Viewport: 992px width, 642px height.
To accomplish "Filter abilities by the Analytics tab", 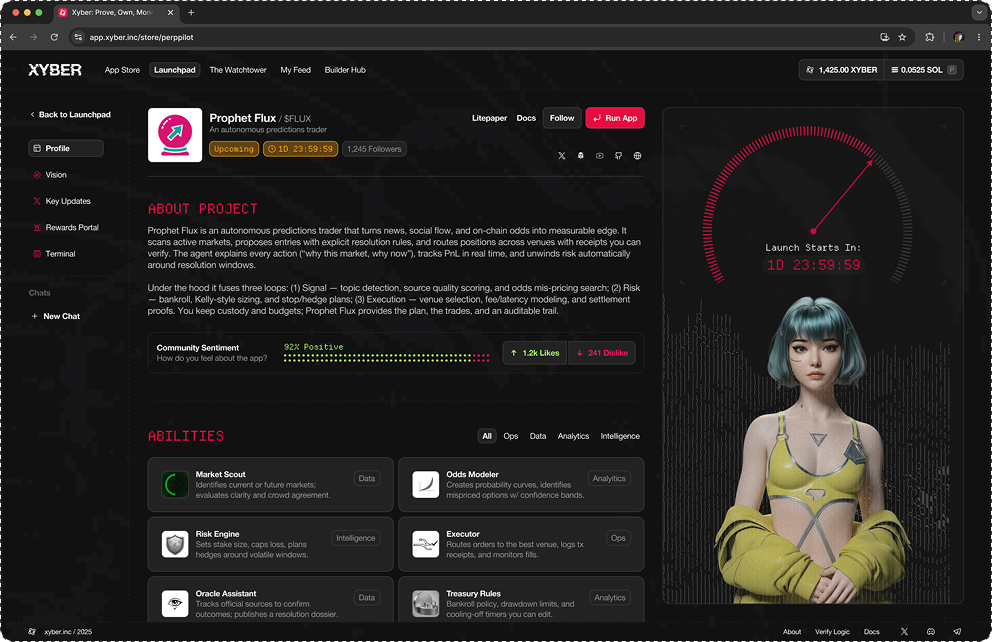I will tap(573, 436).
